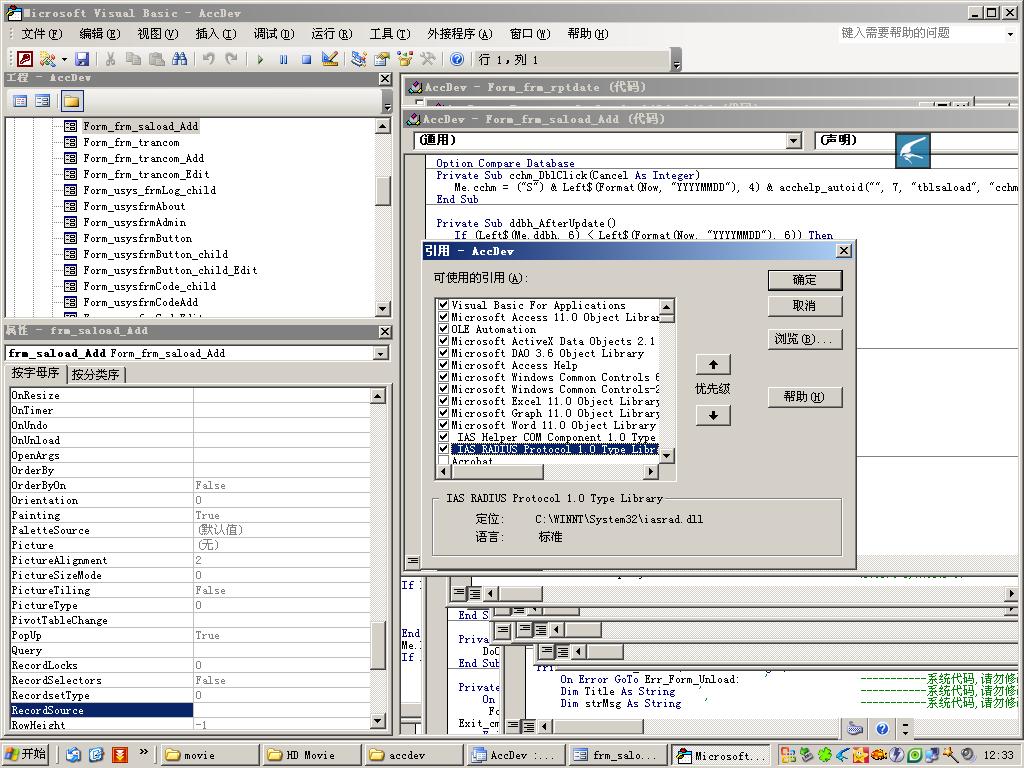Select Form_usysfrmAbout in project tree
This screenshot has height=768, width=1024.
tap(134, 206)
